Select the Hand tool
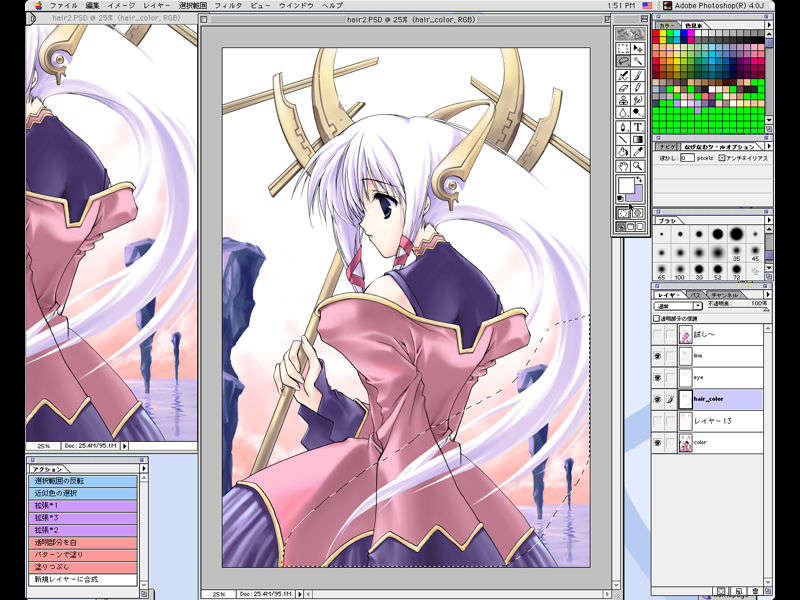The image size is (800, 600). coord(622,166)
